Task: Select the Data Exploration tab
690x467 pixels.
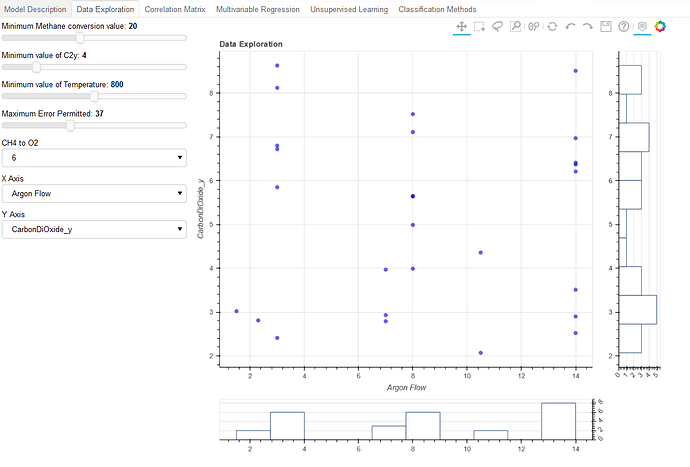Action: point(105,9)
